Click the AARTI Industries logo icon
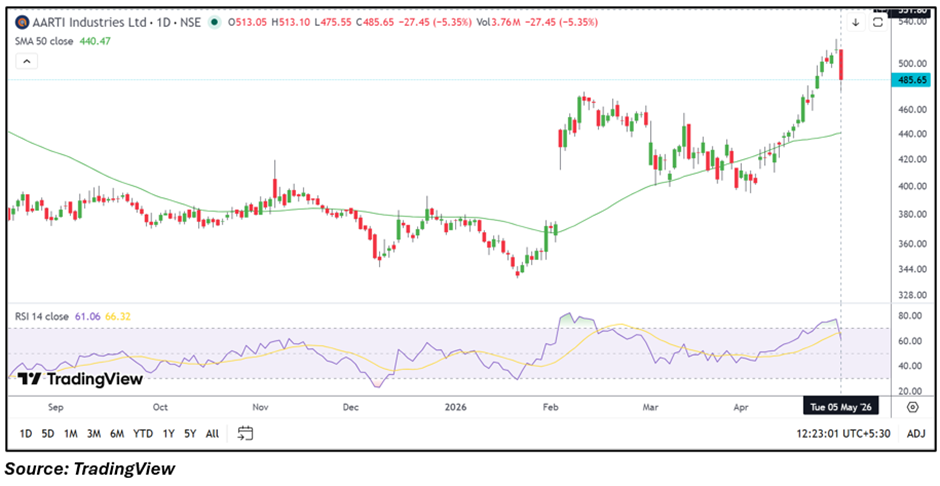The height and width of the screenshot is (486, 940). click(x=22, y=23)
